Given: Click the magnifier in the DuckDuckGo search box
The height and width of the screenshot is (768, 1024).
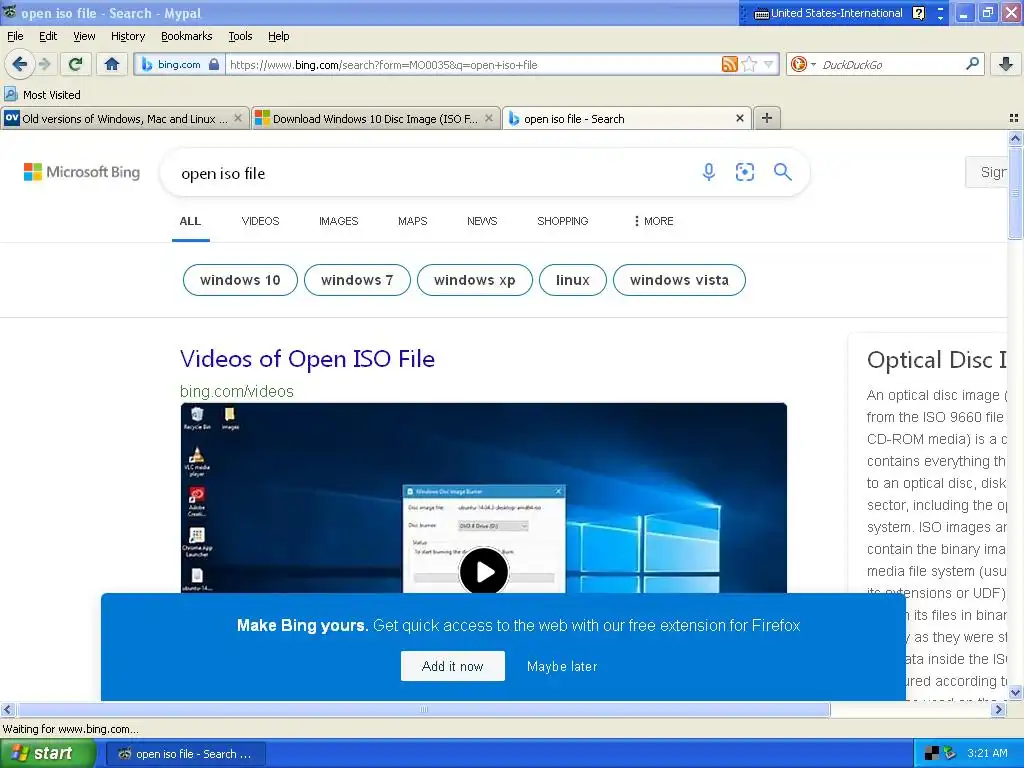Looking at the screenshot, I should point(972,64).
